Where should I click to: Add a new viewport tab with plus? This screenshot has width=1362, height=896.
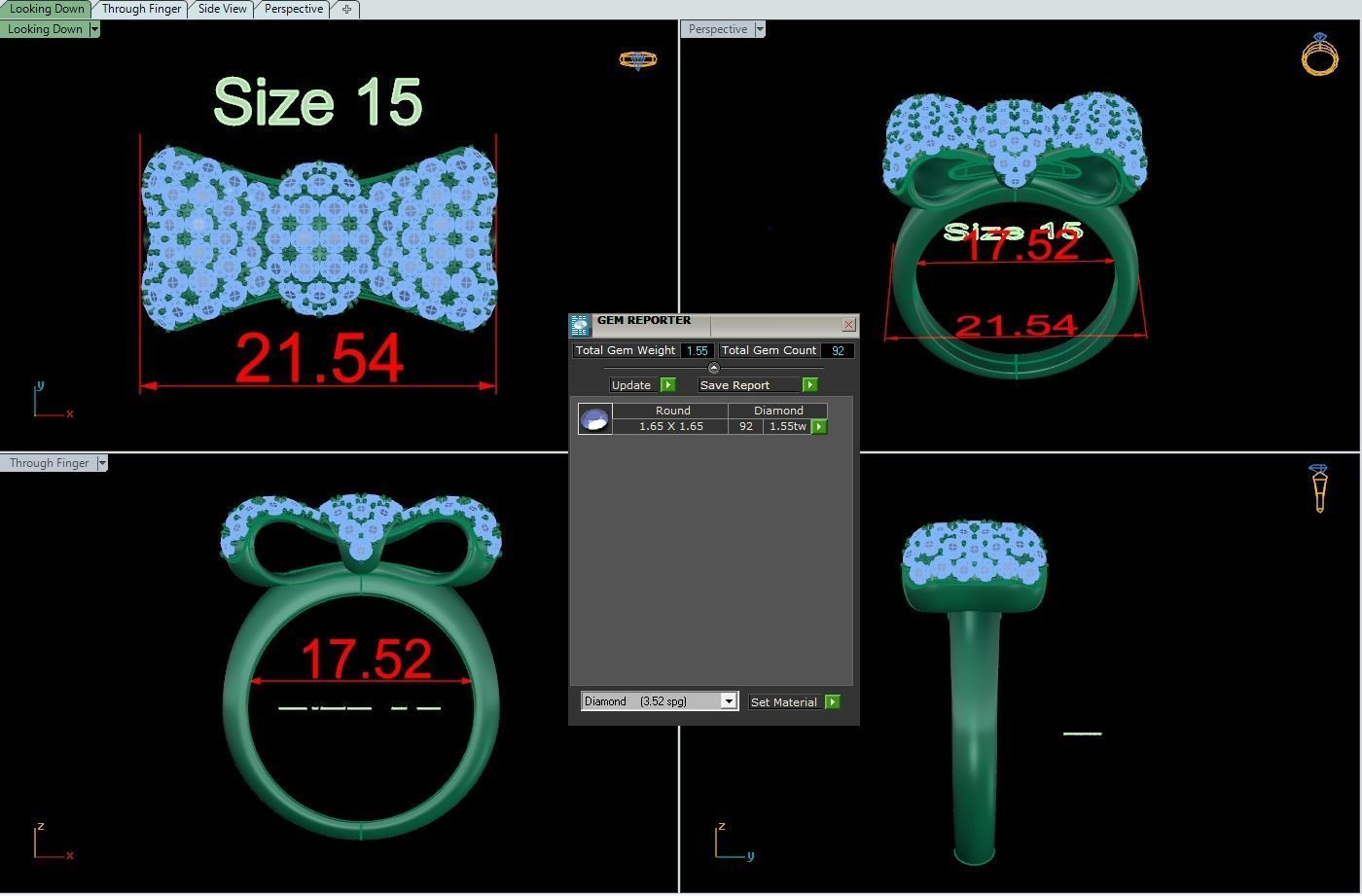point(346,9)
